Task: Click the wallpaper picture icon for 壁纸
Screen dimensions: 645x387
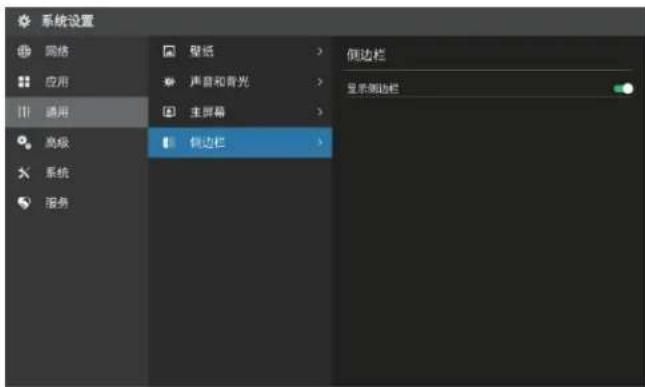Action: (169, 51)
